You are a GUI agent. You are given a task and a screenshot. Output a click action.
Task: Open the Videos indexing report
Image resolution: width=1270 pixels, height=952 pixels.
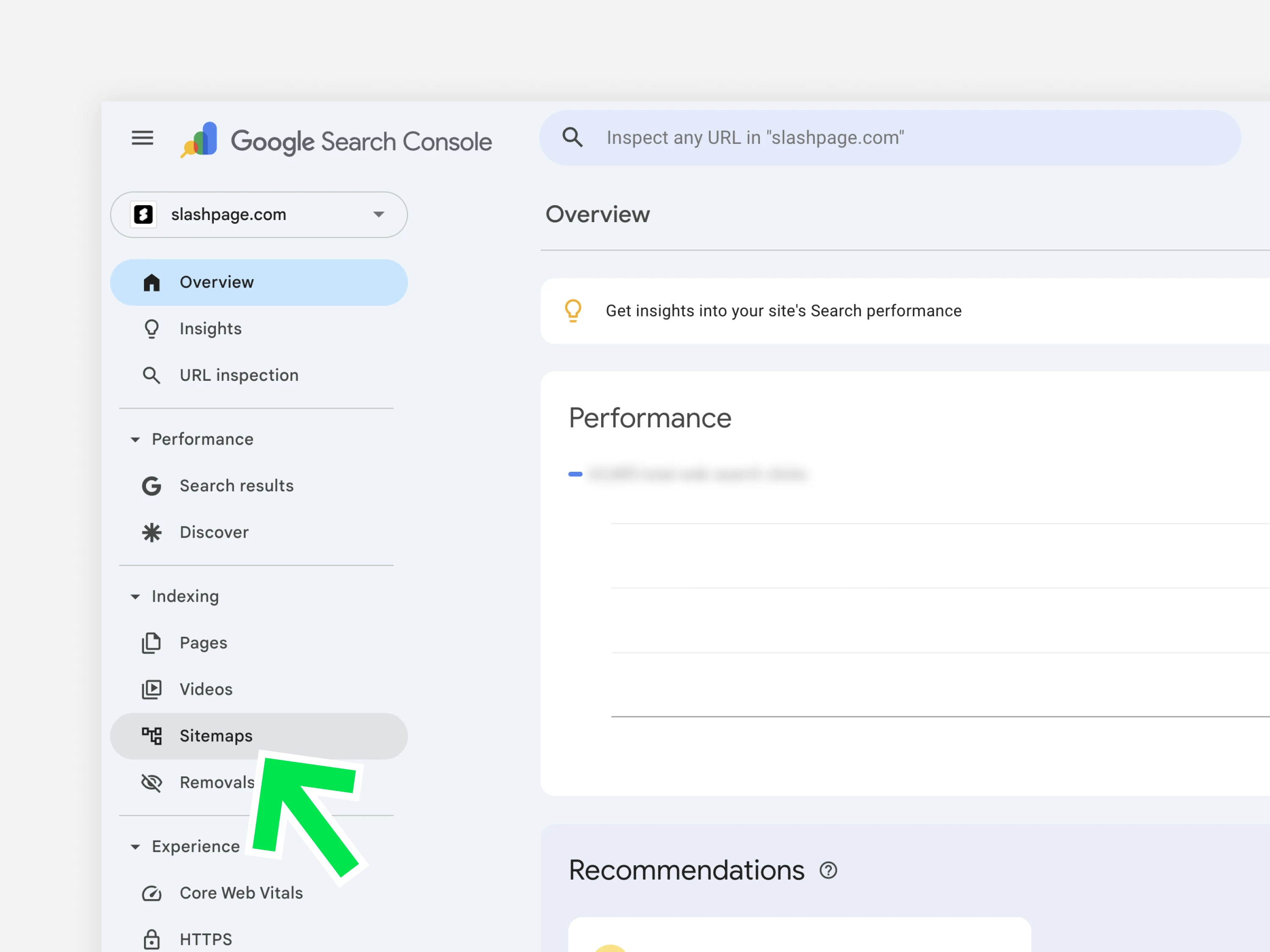pos(206,689)
